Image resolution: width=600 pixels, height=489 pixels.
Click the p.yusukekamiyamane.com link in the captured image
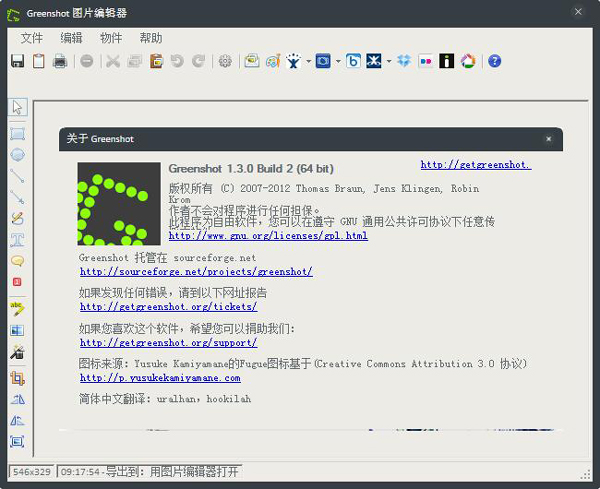point(160,378)
